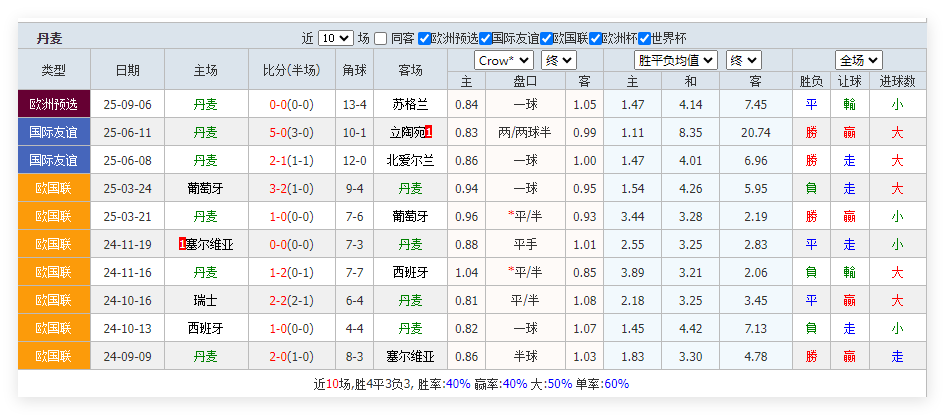Viewport: 946px width, 415px height.
Task: Uncheck the 国际友谊 filter checkbox
Action: point(485,39)
